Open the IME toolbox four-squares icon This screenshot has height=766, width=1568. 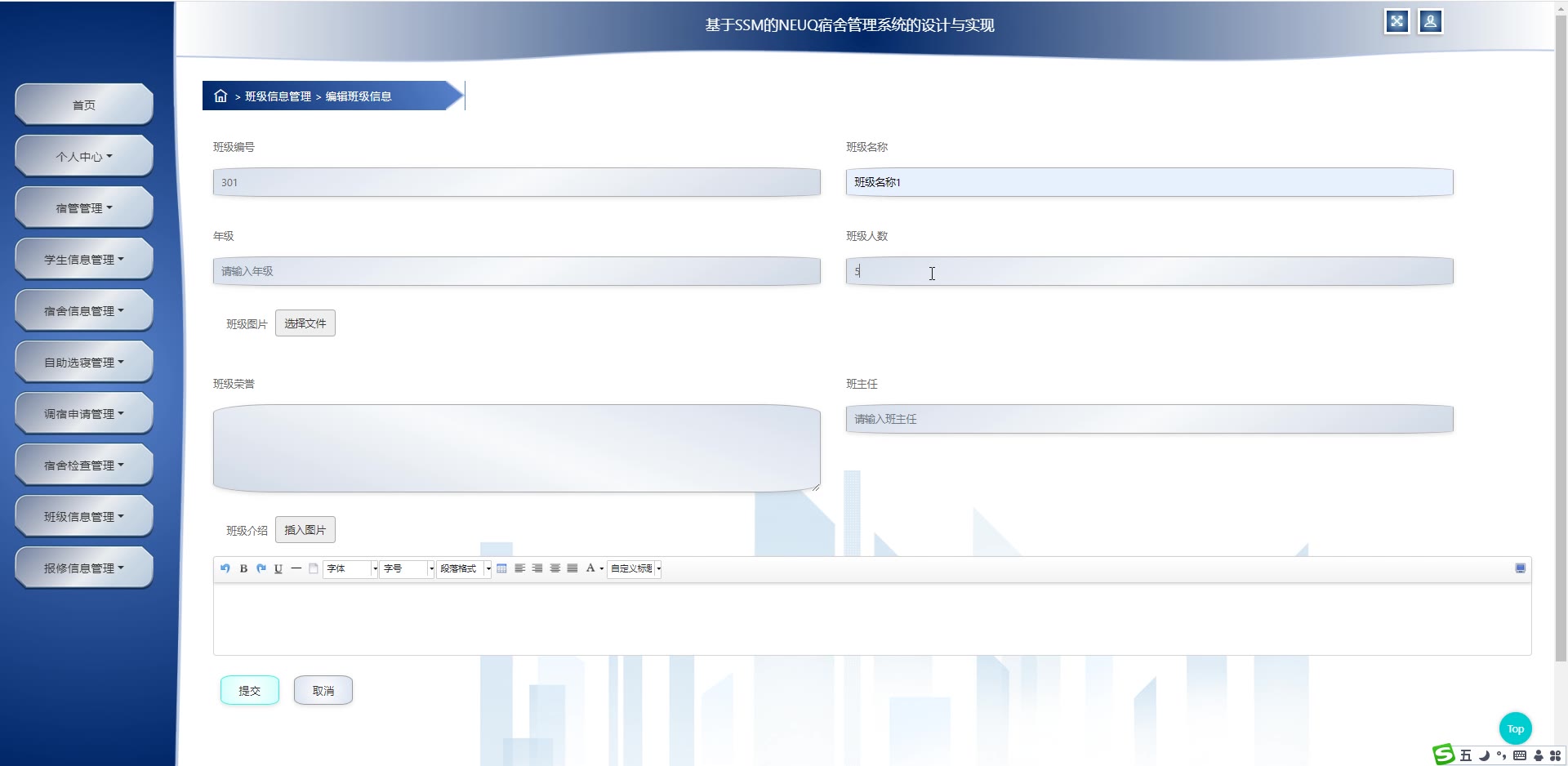[x=1556, y=755]
